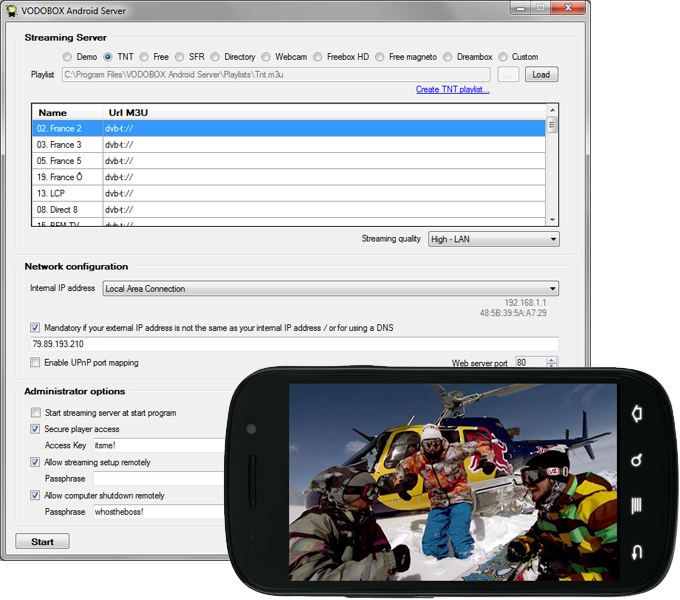Click the Name column header

[68, 113]
